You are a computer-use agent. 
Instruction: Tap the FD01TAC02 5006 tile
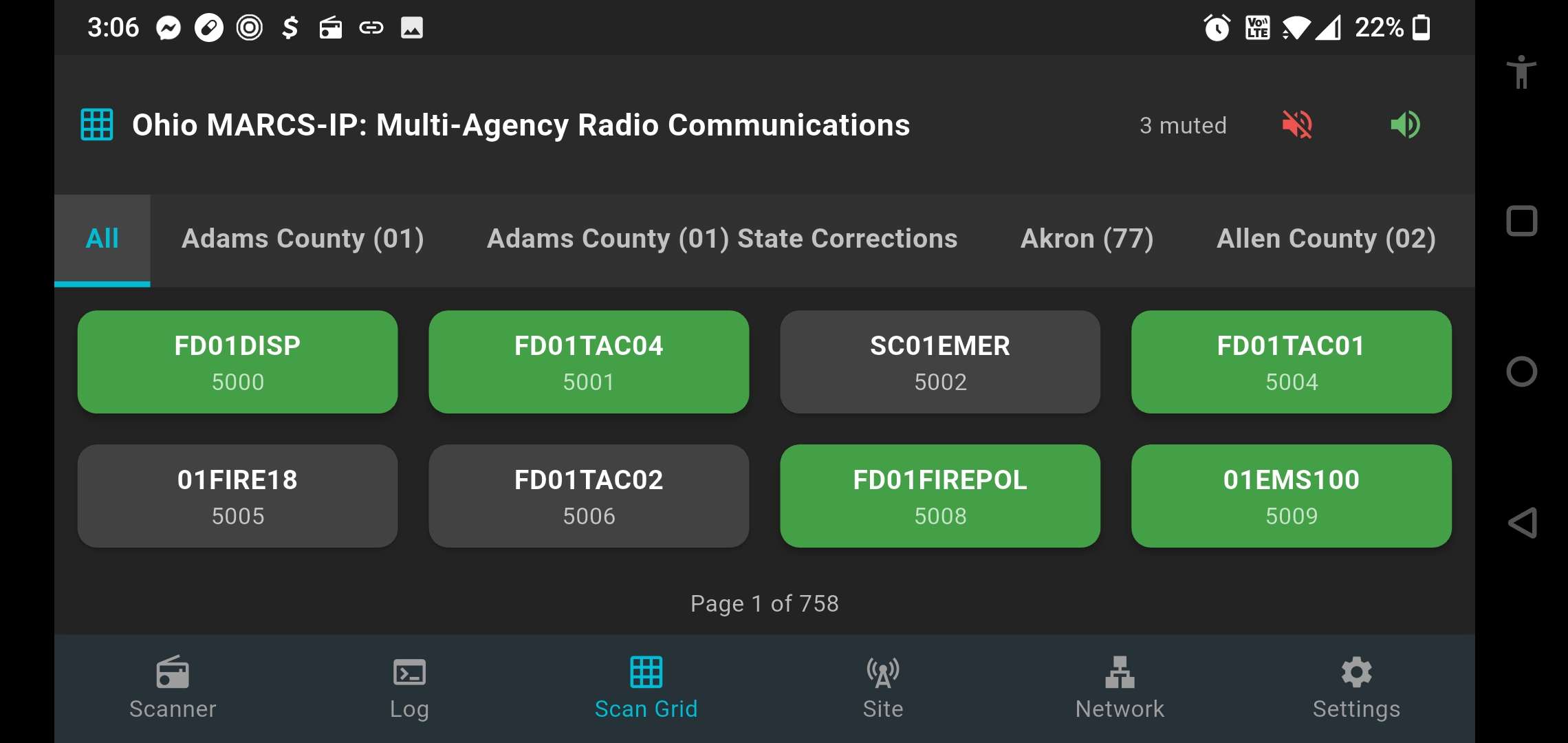589,496
